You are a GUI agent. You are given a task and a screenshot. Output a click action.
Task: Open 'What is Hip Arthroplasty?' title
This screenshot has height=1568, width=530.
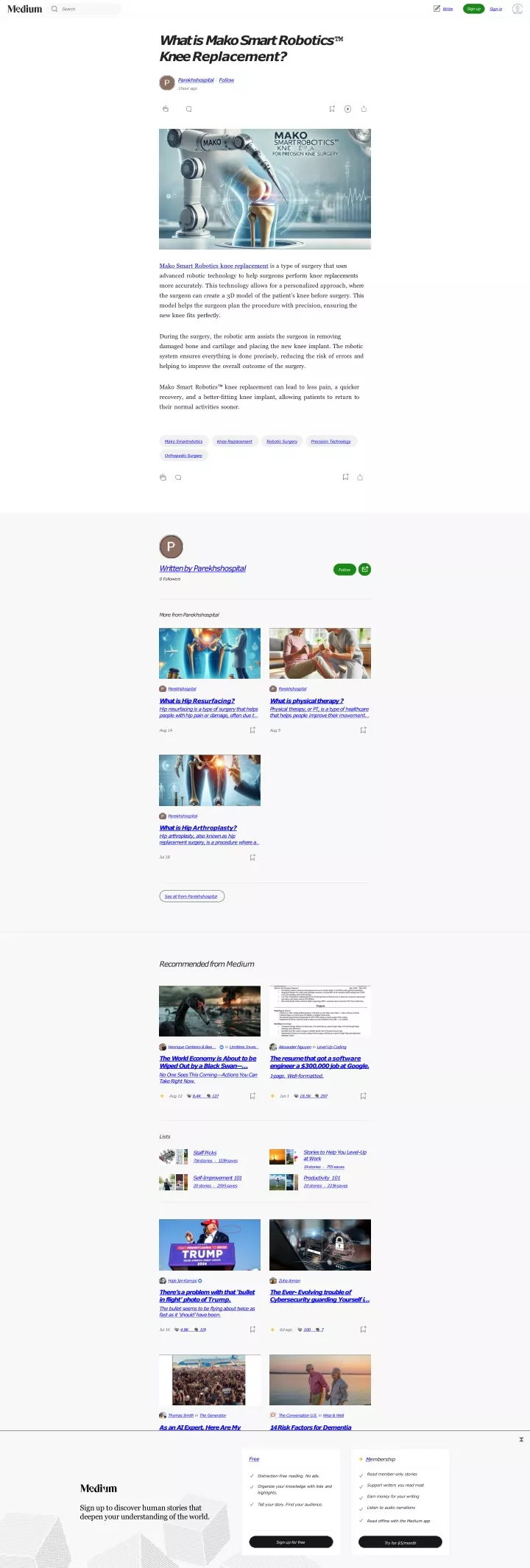click(x=198, y=827)
